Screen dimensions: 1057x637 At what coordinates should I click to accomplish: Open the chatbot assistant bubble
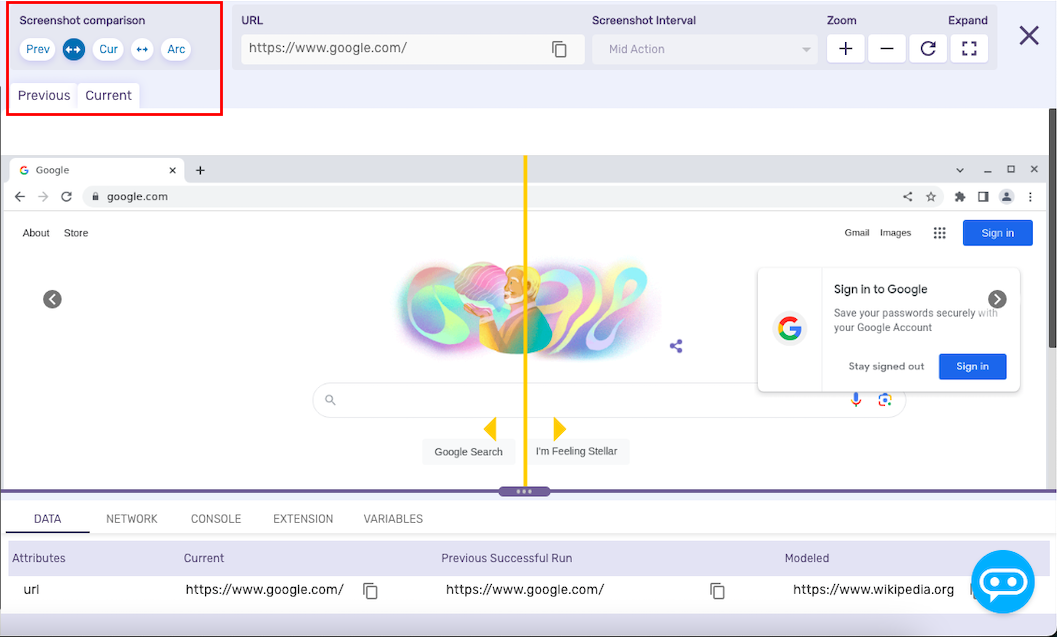(x=1003, y=582)
